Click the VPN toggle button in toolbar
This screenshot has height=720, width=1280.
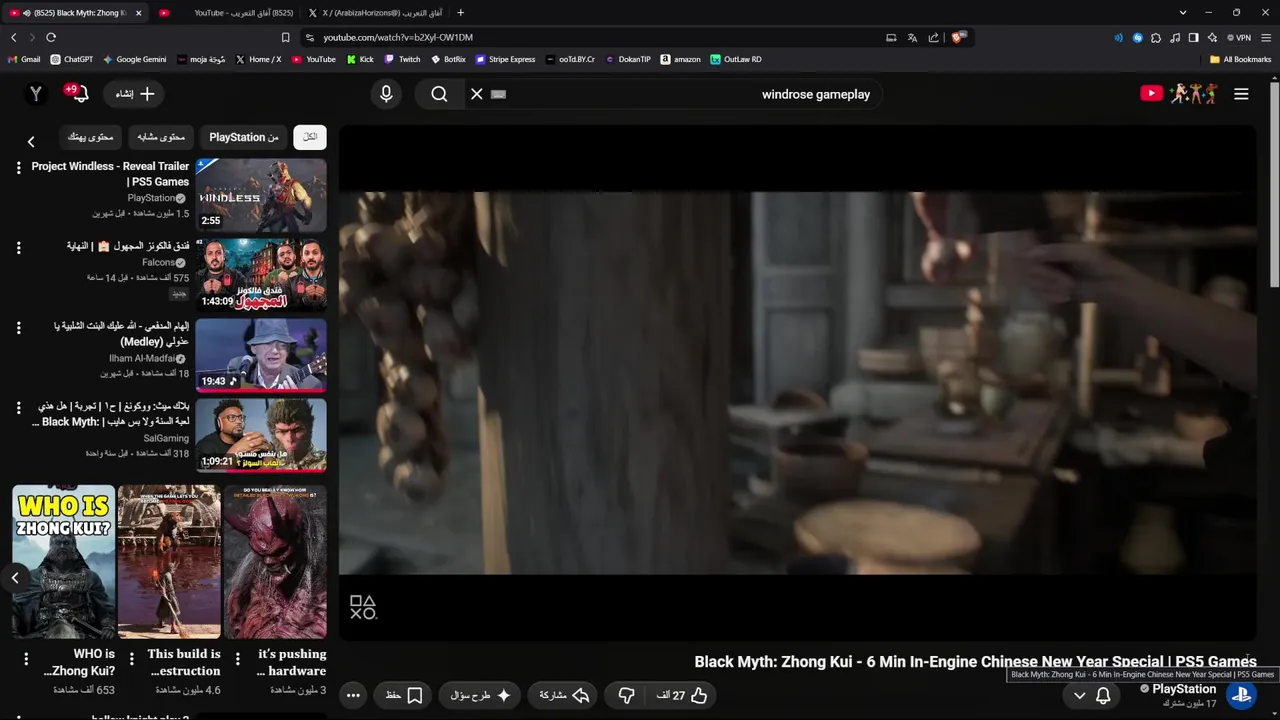1239,37
